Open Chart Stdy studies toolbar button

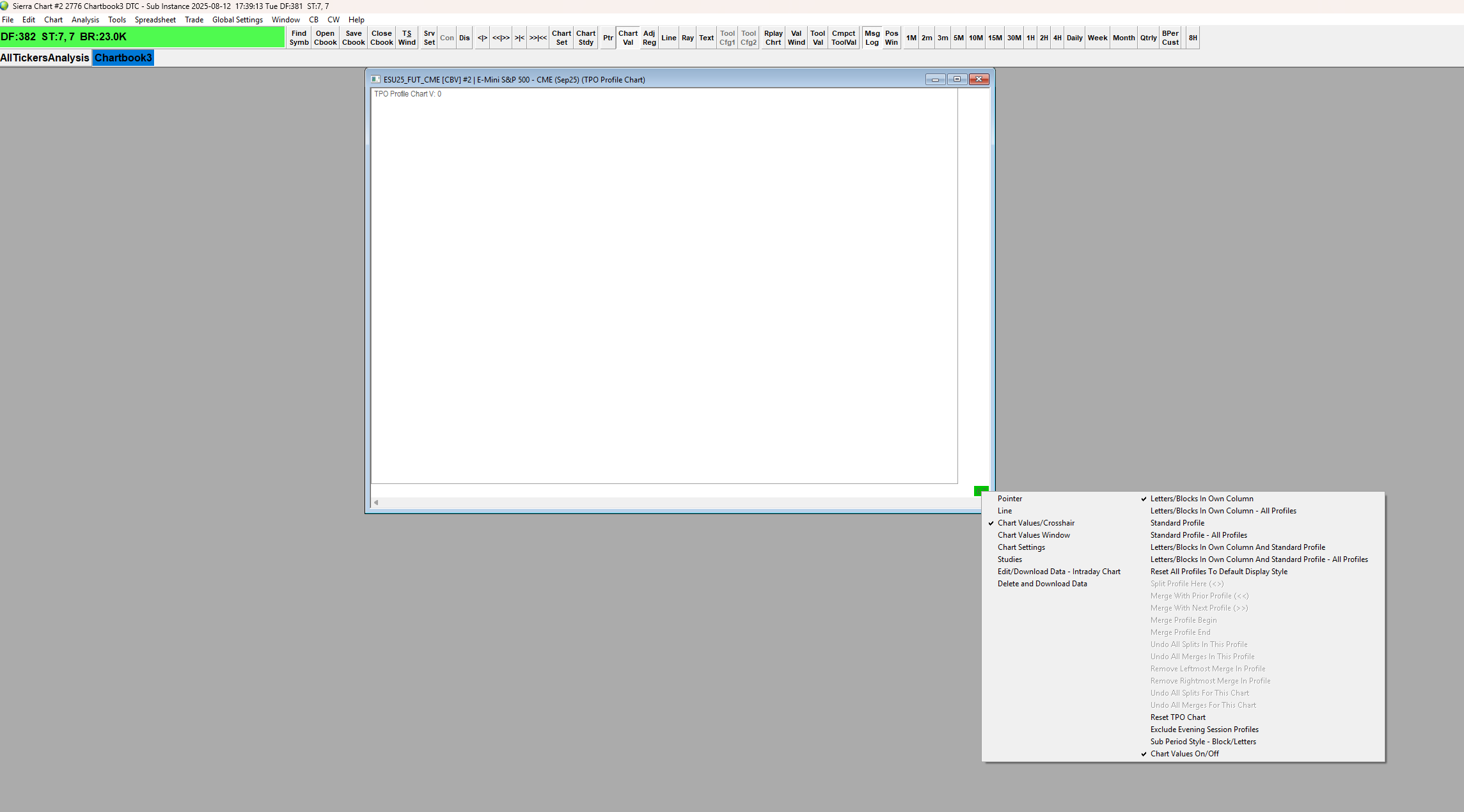point(585,38)
